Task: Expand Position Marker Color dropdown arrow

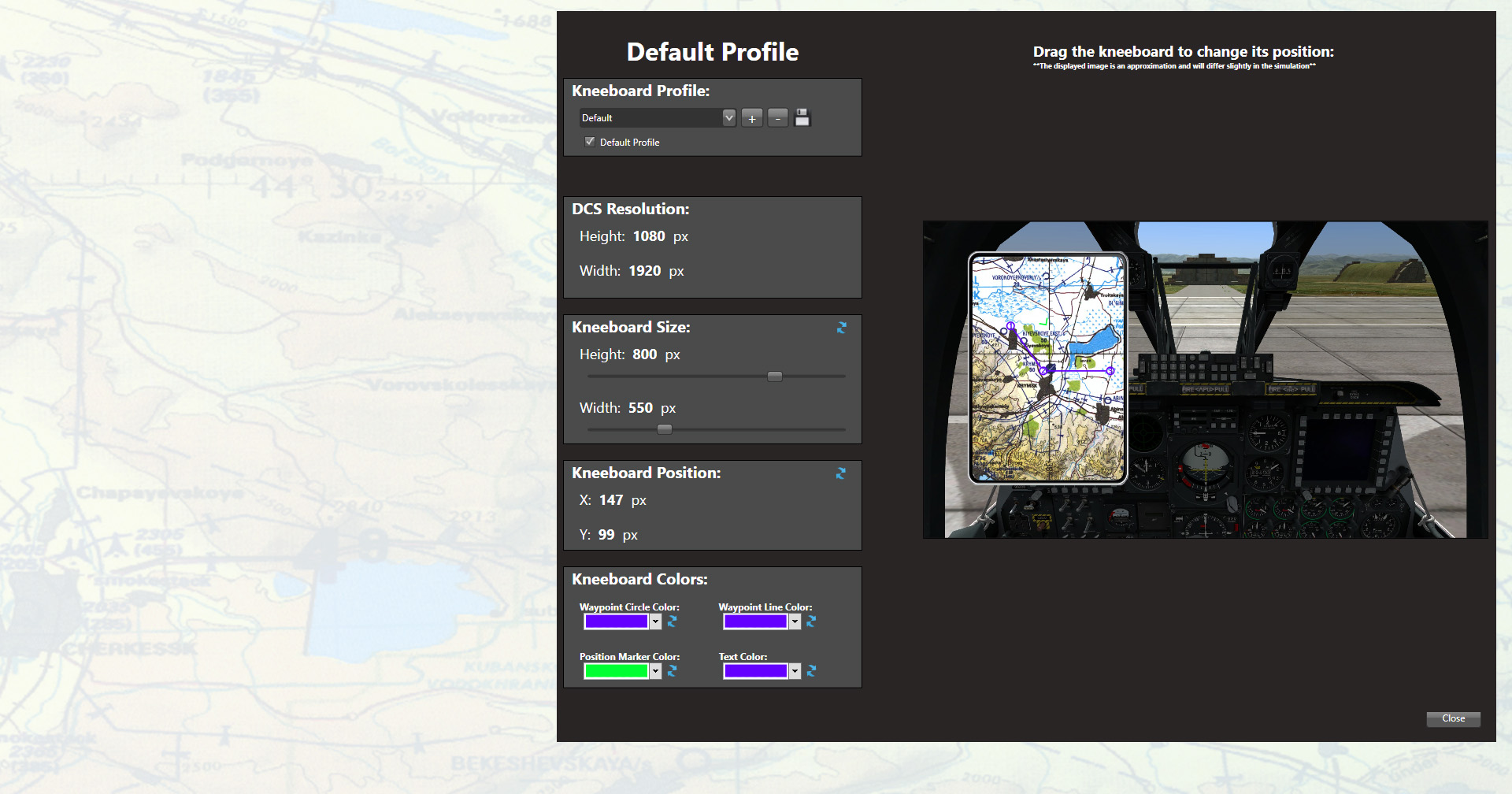Action: pos(655,671)
